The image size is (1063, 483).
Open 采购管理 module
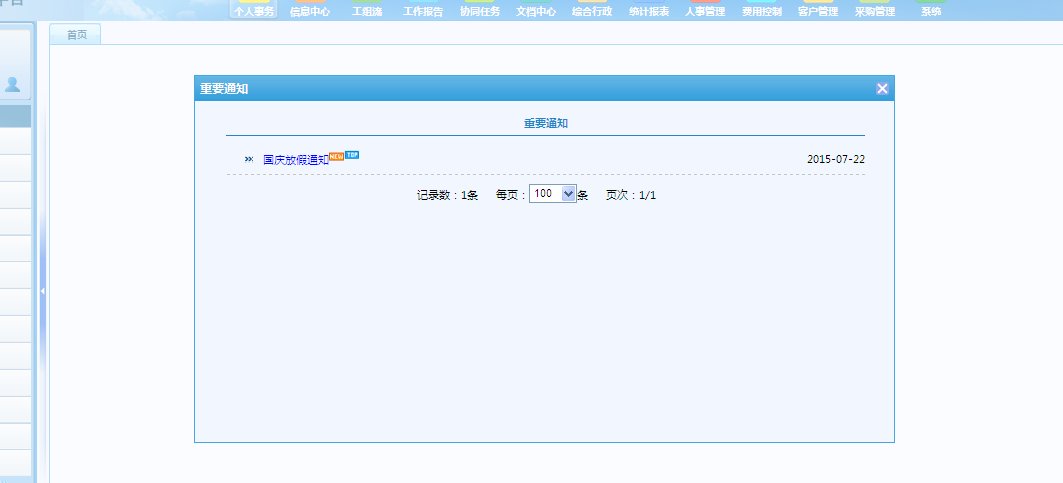coord(875,12)
